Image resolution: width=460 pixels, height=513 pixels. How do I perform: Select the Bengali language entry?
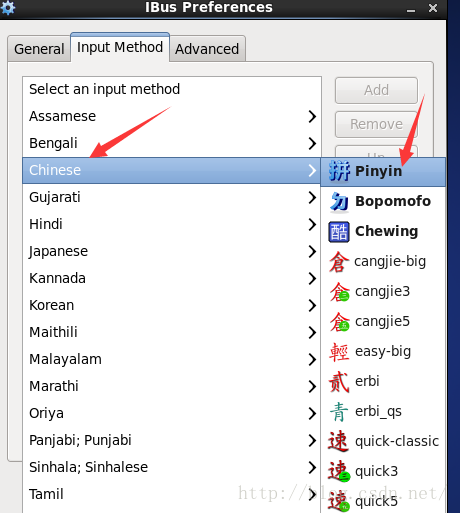(x=172, y=143)
